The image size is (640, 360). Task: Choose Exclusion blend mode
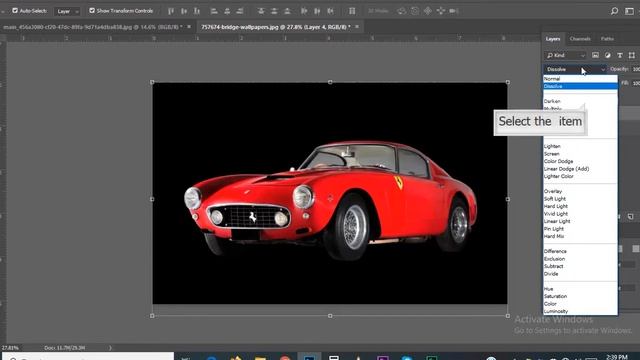580,259
